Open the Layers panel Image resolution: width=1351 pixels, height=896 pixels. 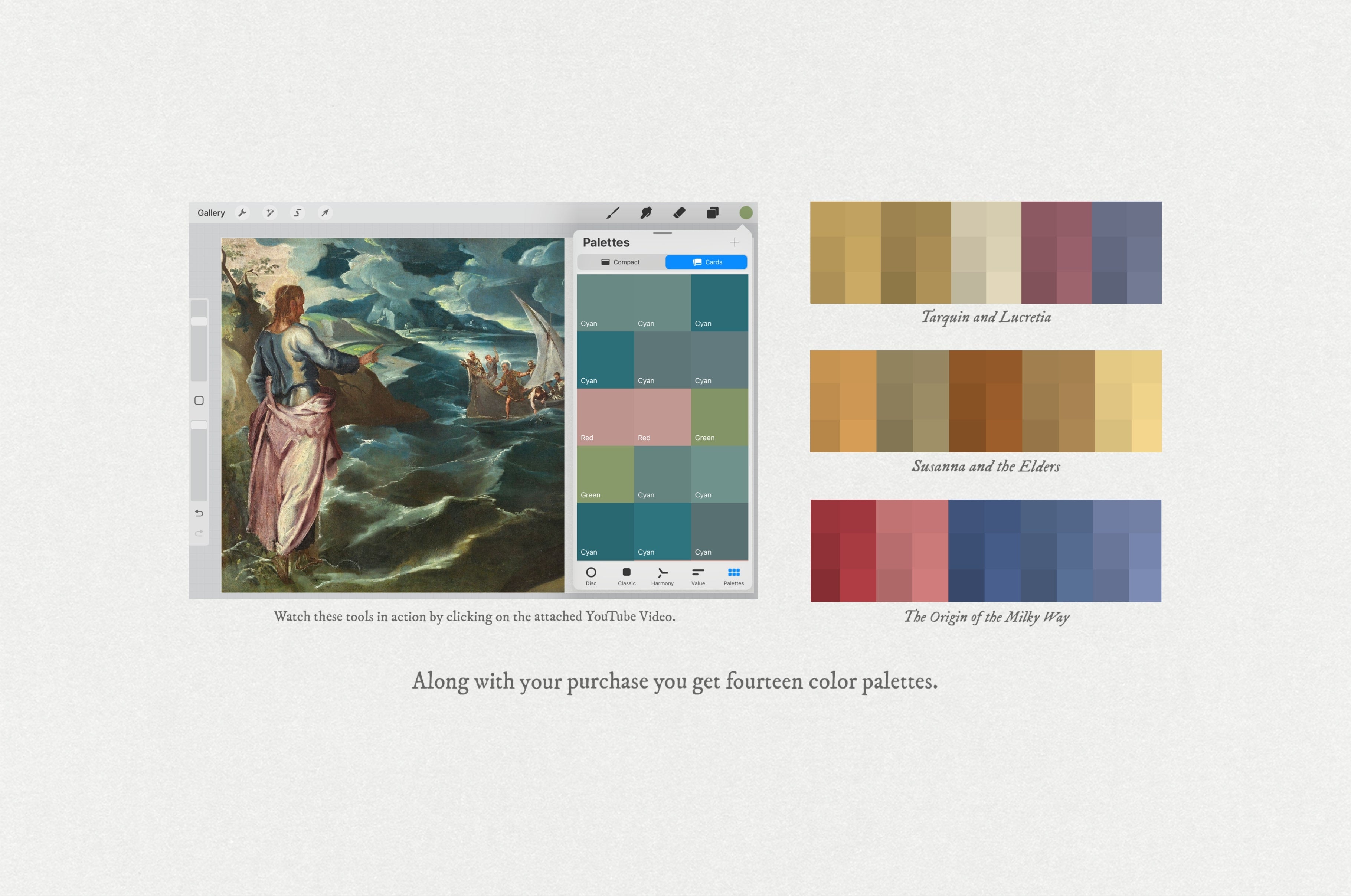point(712,213)
